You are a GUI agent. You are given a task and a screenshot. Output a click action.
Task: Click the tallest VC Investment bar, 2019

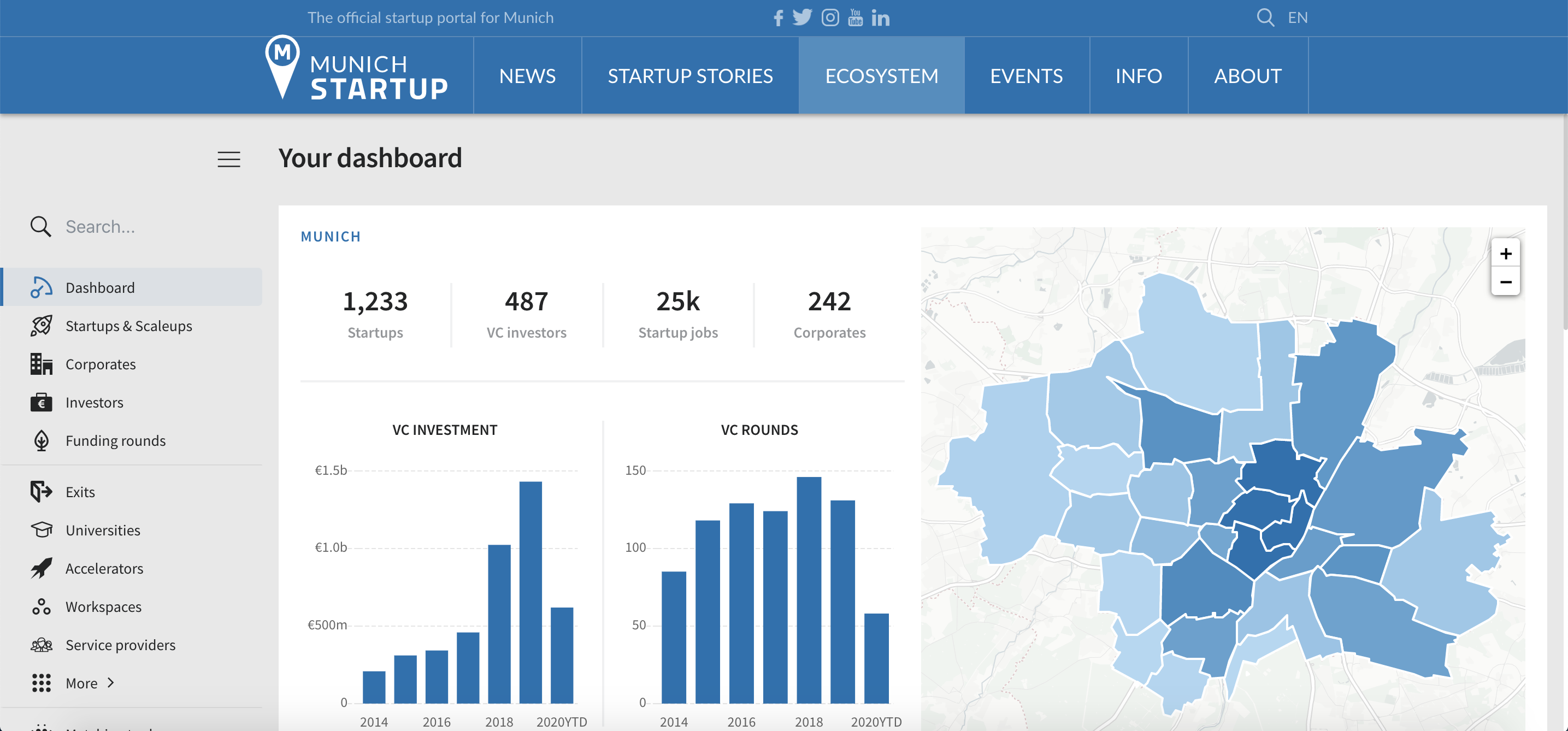(530, 592)
